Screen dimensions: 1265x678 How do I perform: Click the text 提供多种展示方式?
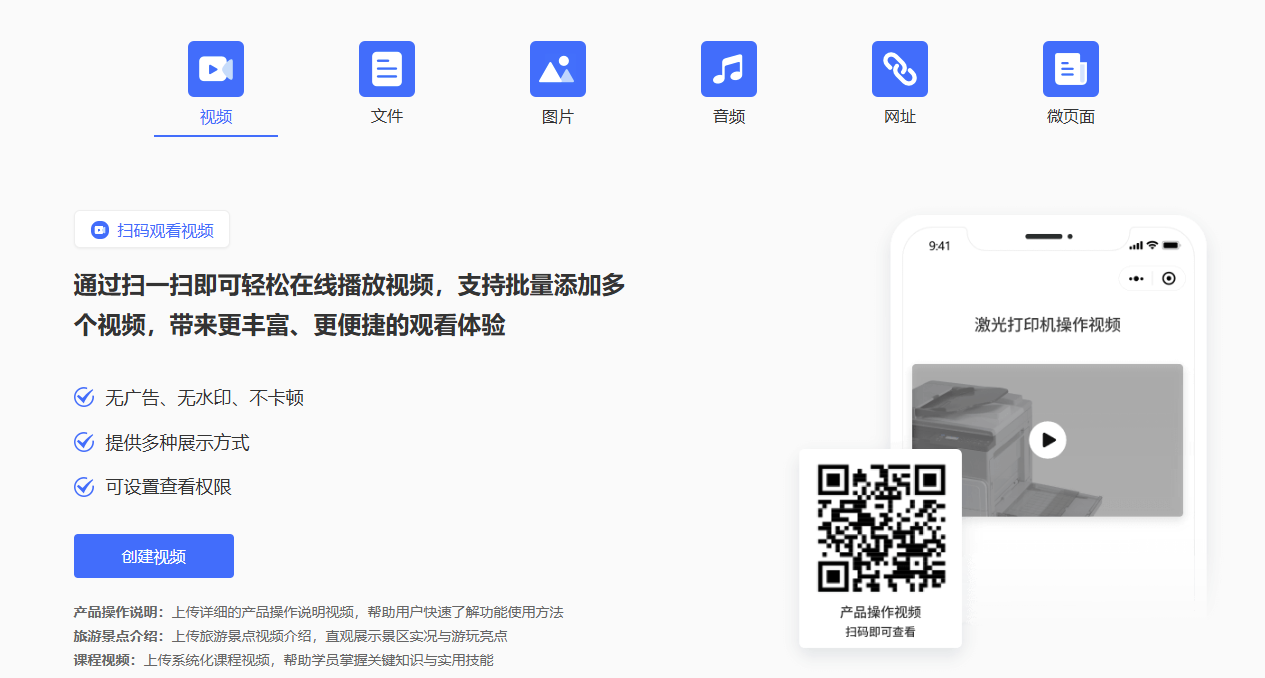pos(178,442)
